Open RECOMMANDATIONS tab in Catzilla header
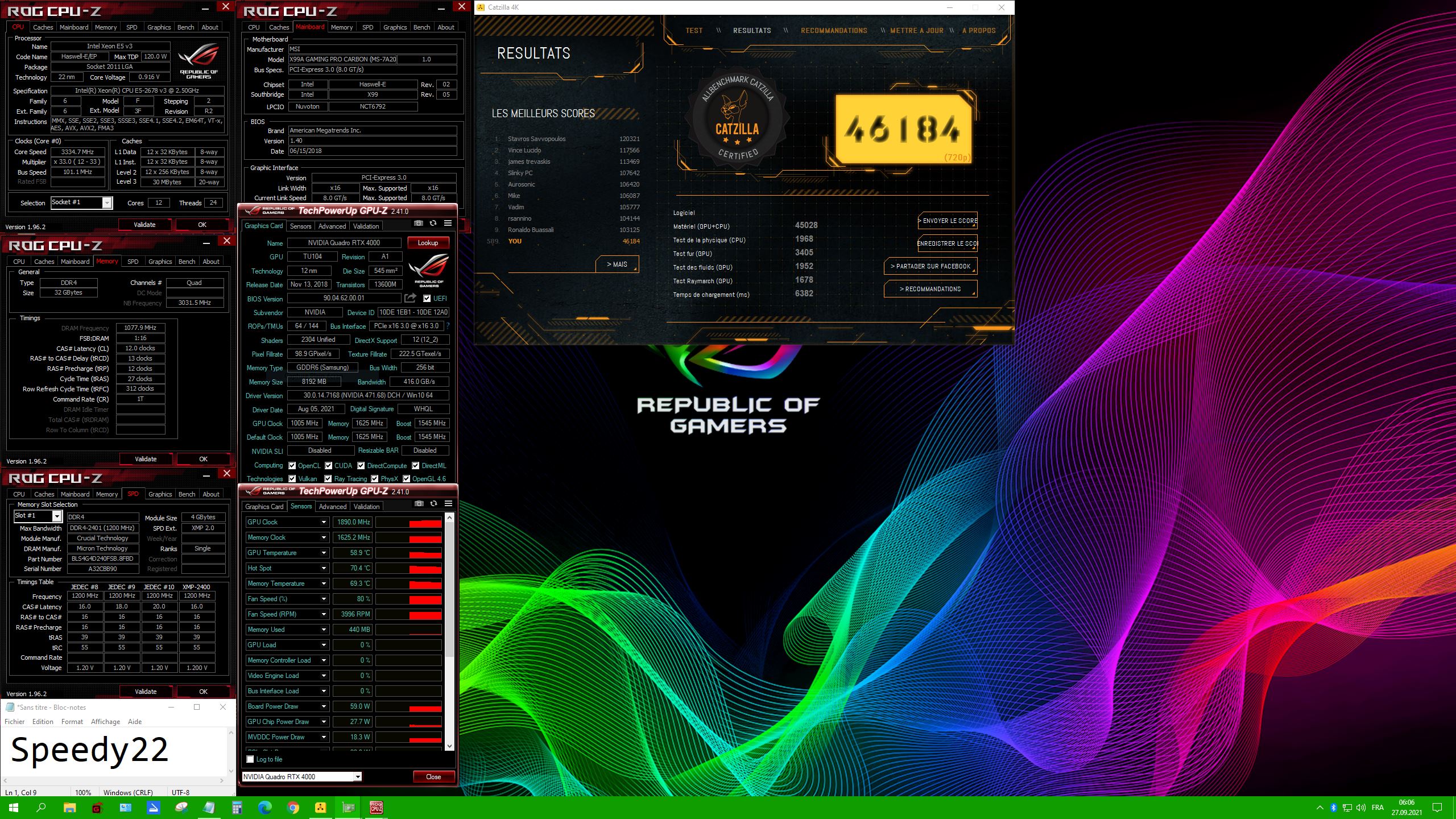1456x819 pixels. (x=834, y=30)
